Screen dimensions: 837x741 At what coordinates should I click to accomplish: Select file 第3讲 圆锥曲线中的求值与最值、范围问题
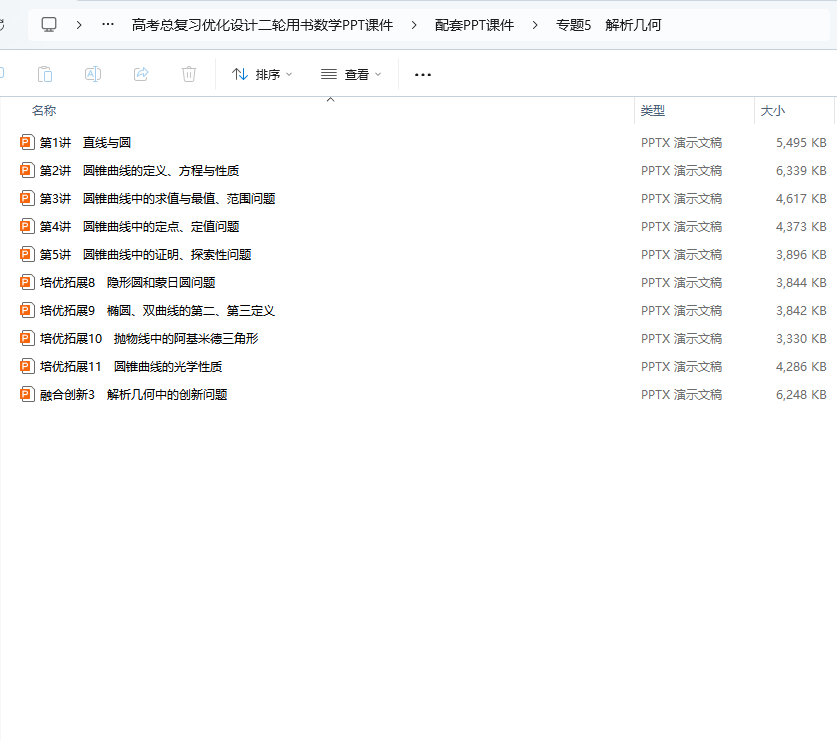(x=157, y=199)
